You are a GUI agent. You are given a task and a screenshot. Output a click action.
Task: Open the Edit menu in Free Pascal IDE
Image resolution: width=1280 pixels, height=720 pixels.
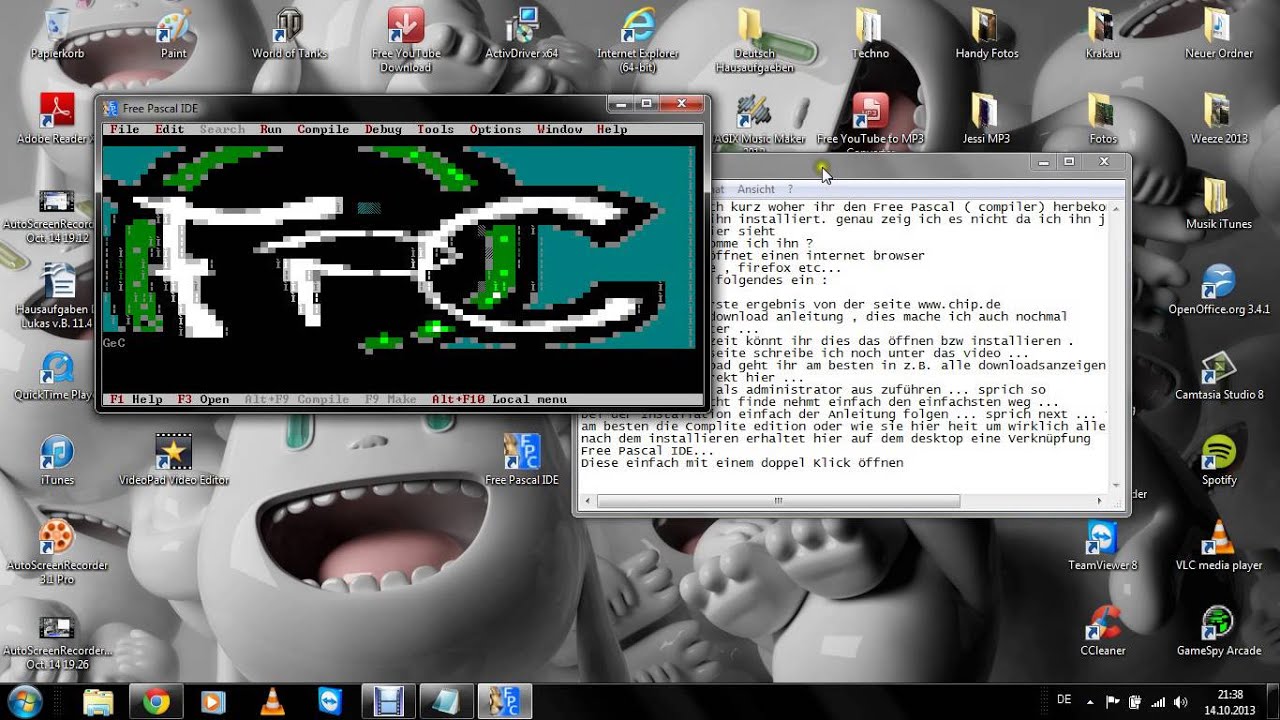pos(170,129)
